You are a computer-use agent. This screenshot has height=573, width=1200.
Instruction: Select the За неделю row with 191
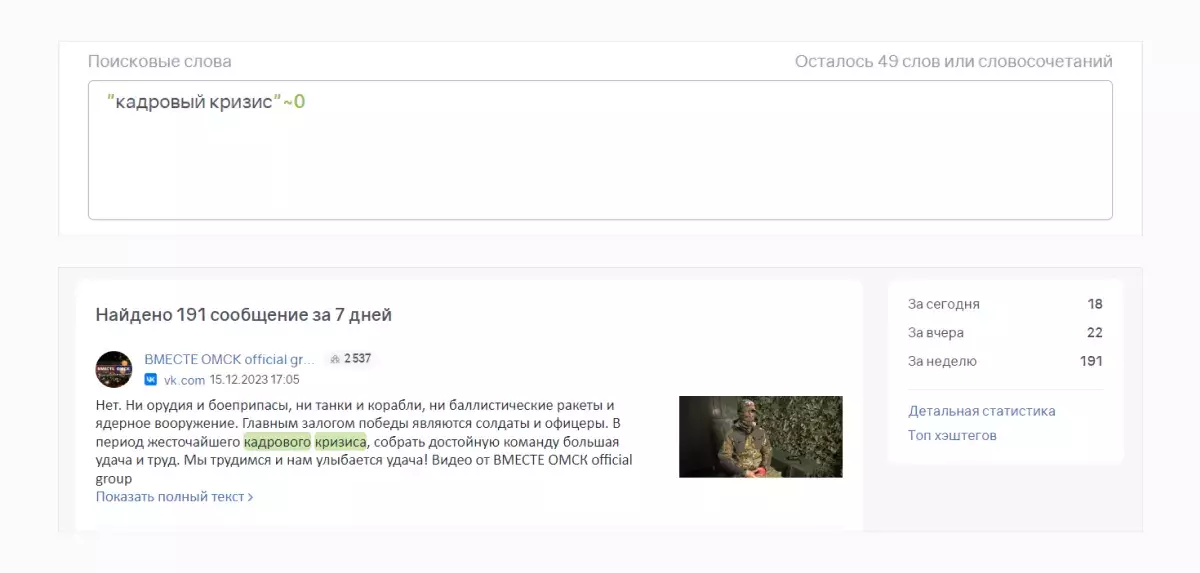coord(1005,361)
